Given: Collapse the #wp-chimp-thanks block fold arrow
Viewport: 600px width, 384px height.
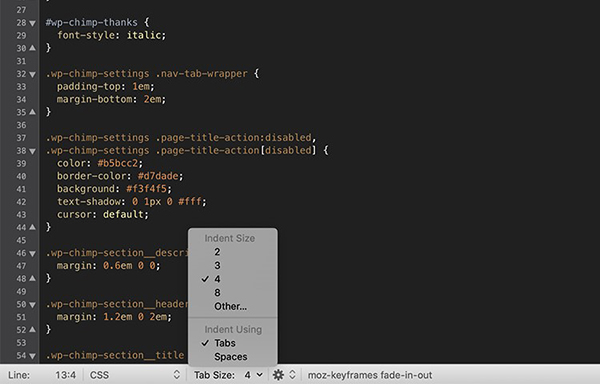Looking at the screenshot, I should (33, 23).
